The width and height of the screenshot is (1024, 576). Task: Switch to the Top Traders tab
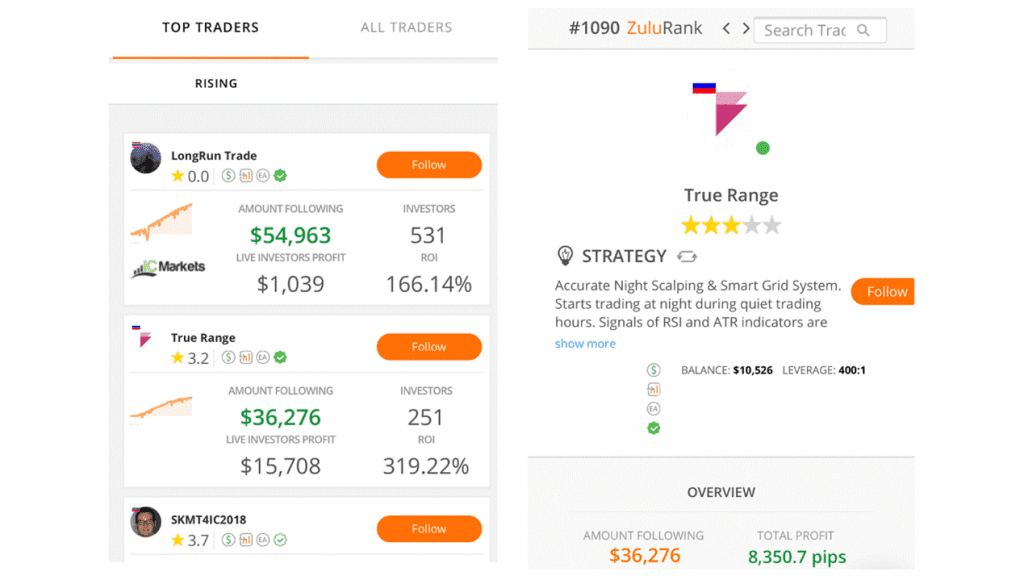pyautogui.click(x=210, y=28)
